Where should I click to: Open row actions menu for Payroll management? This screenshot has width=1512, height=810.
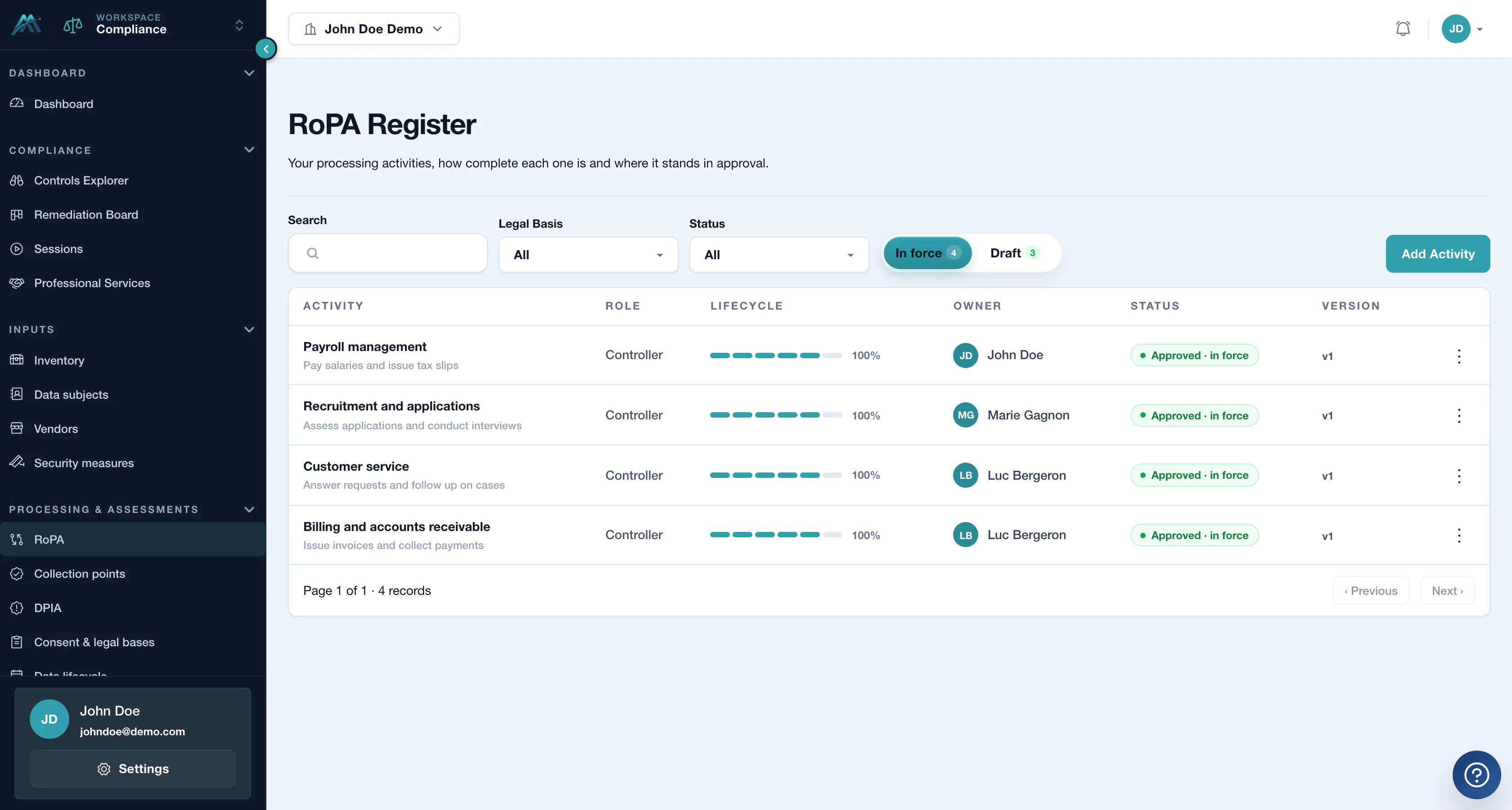click(x=1458, y=355)
